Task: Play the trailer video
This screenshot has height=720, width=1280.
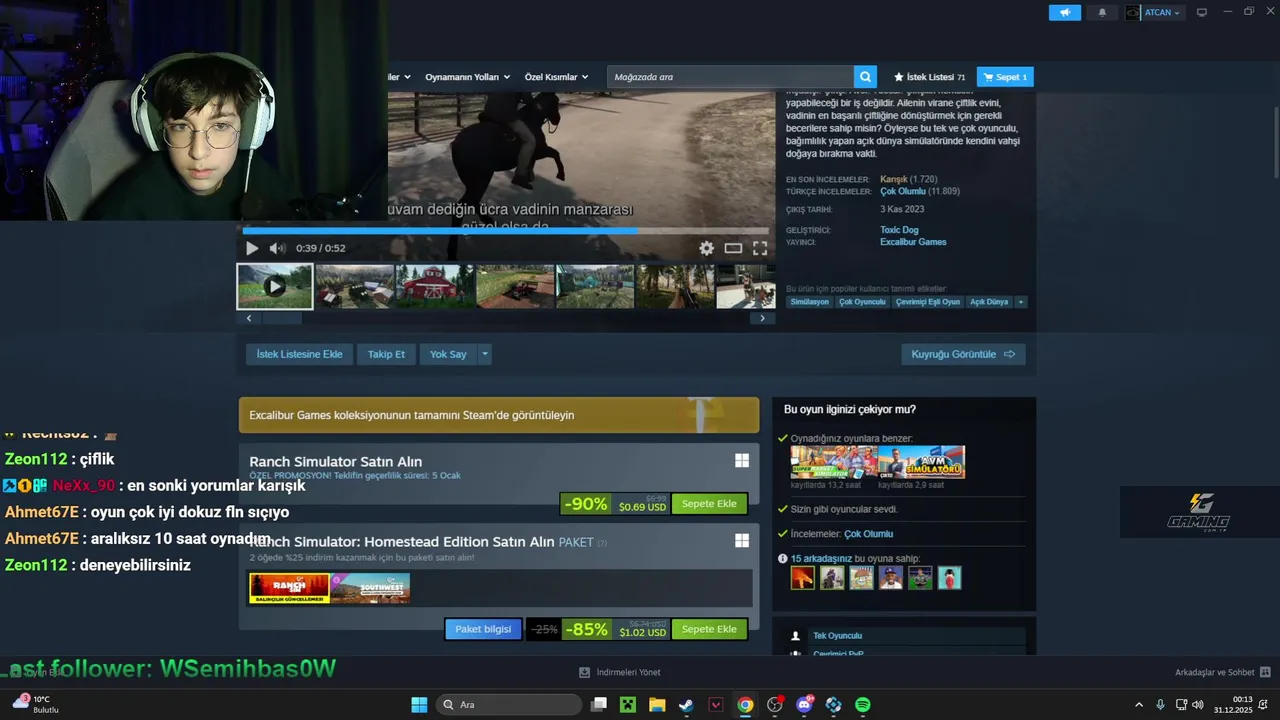Action: (x=252, y=248)
